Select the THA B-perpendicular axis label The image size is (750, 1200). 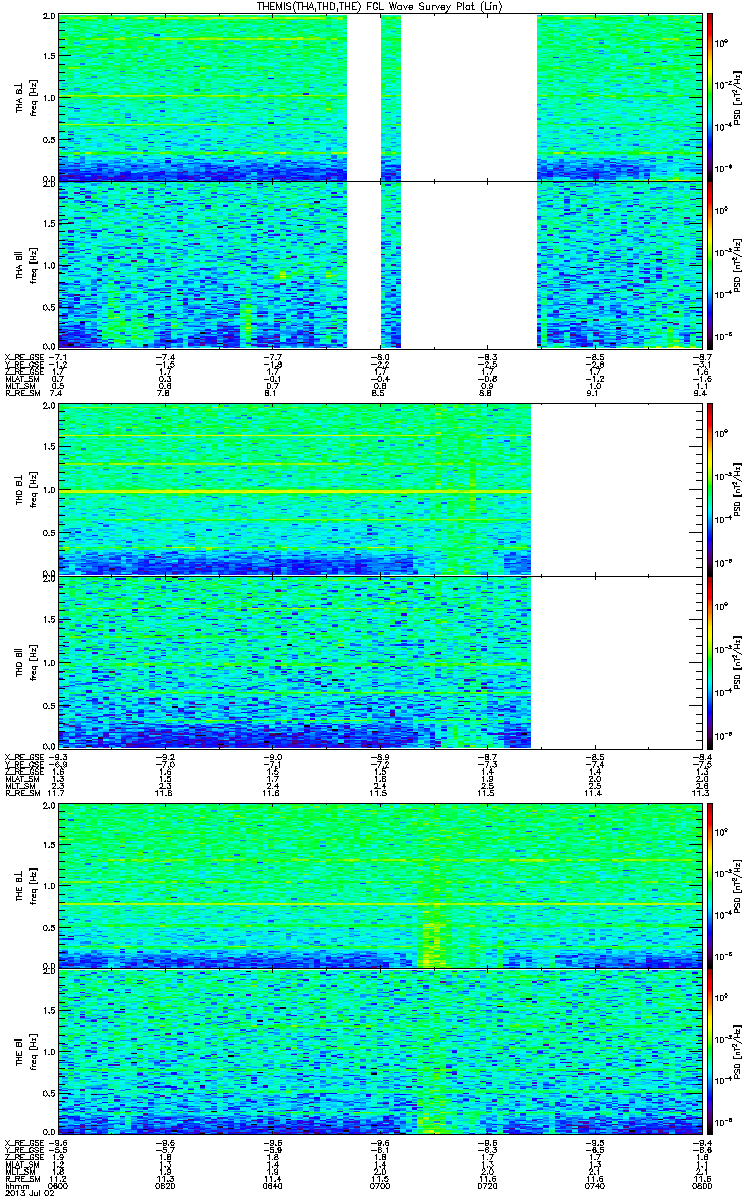[20, 98]
